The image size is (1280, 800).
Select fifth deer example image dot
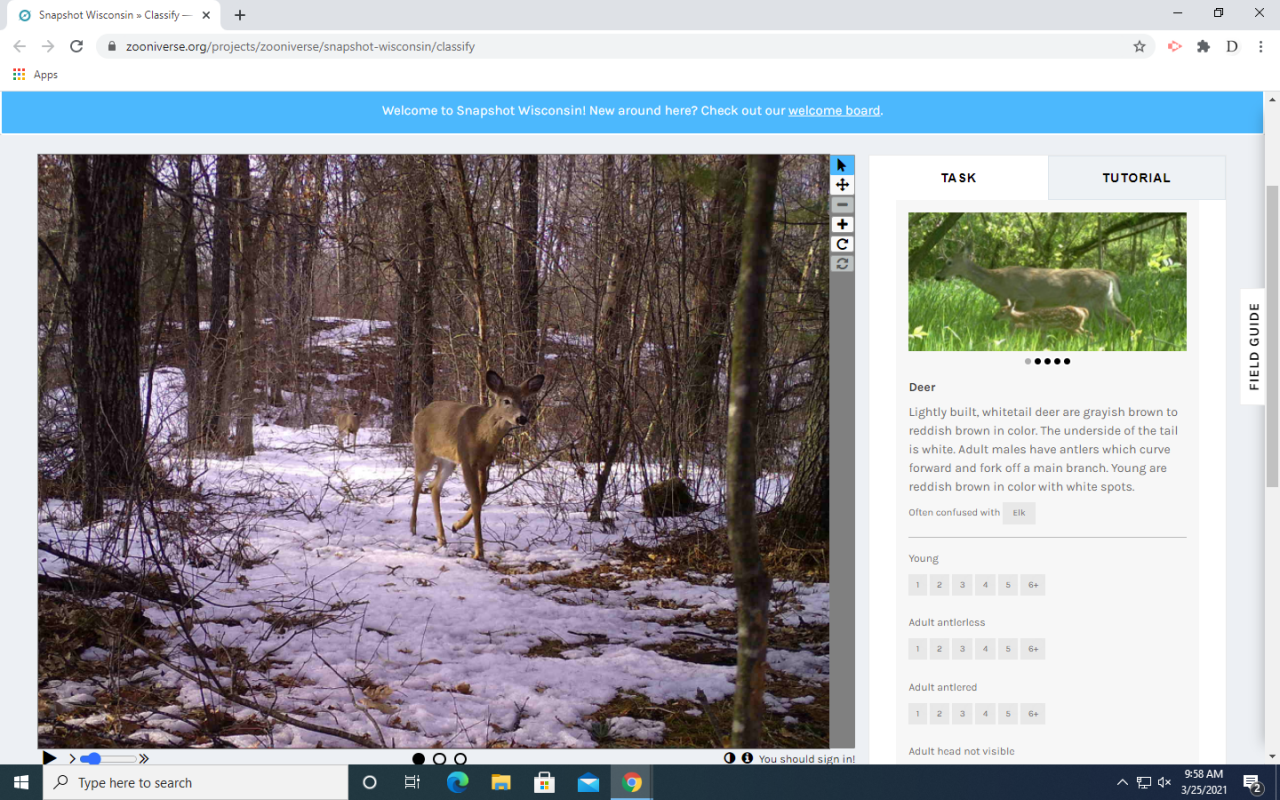coord(1067,361)
